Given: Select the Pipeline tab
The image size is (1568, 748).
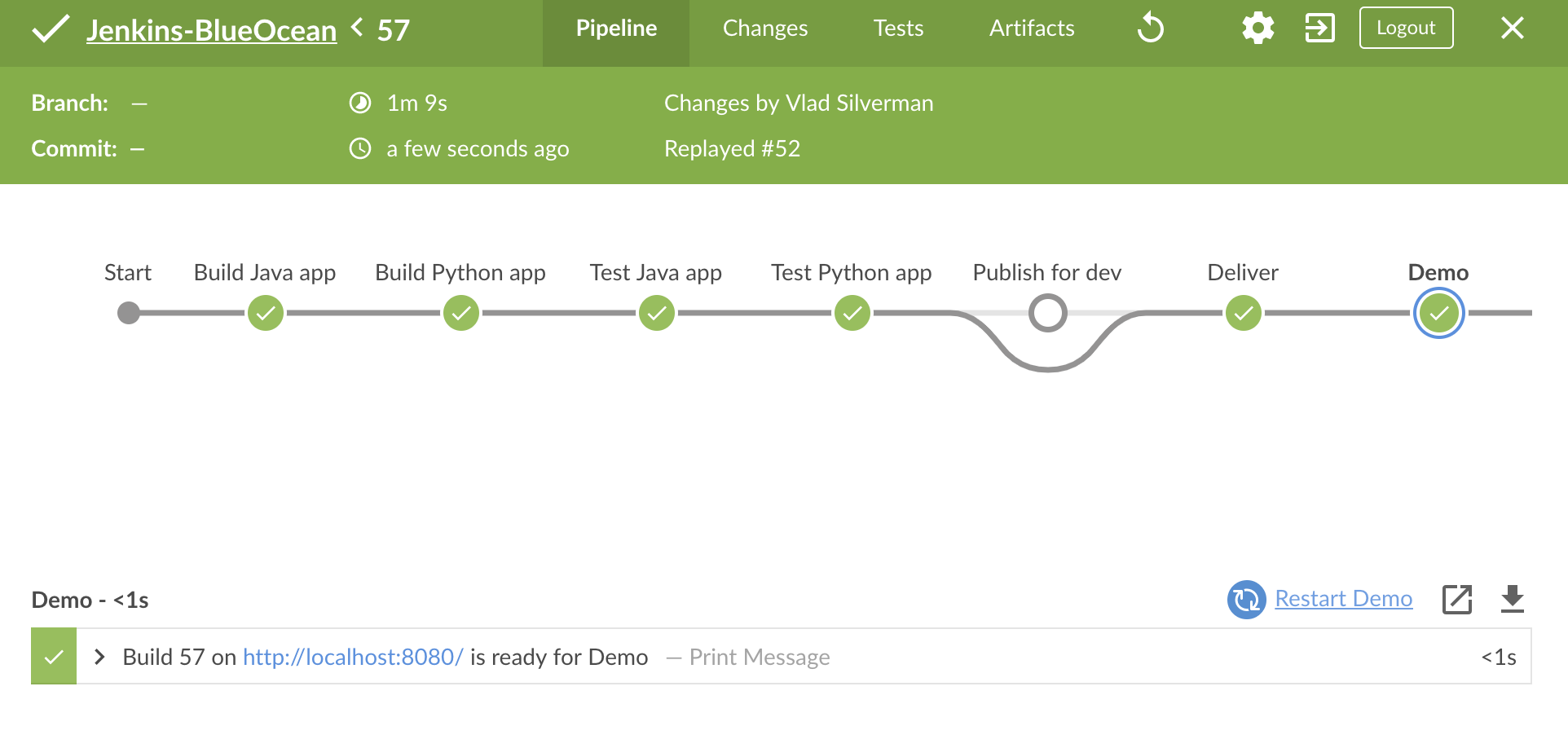Looking at the screenshot, I should [616, 29].
